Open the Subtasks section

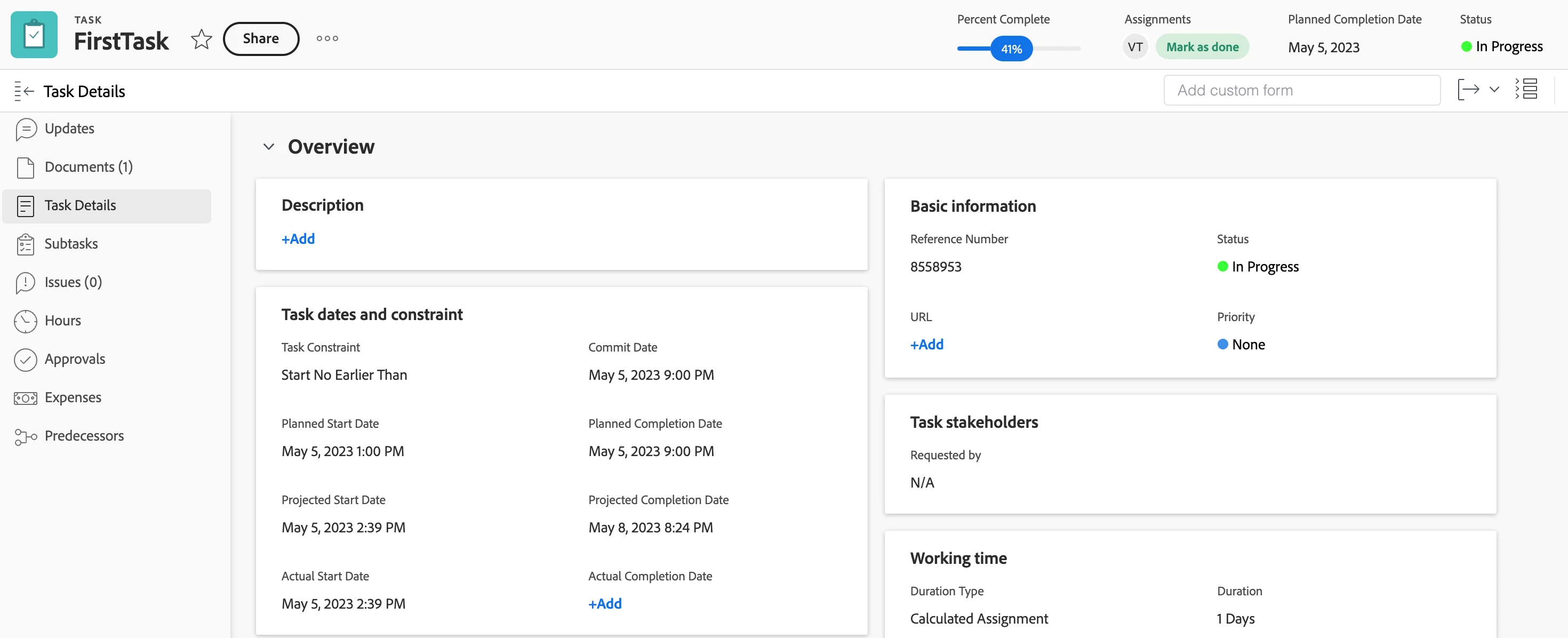[x=70, y=243]
